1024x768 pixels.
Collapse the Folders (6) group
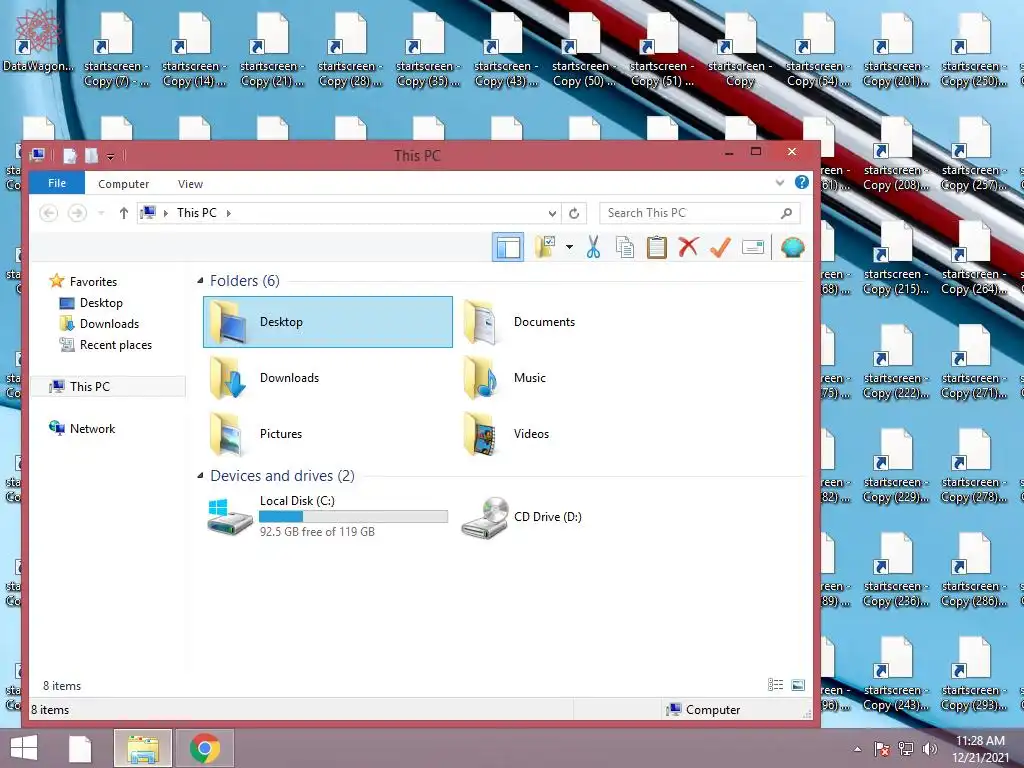click(200, 281)
